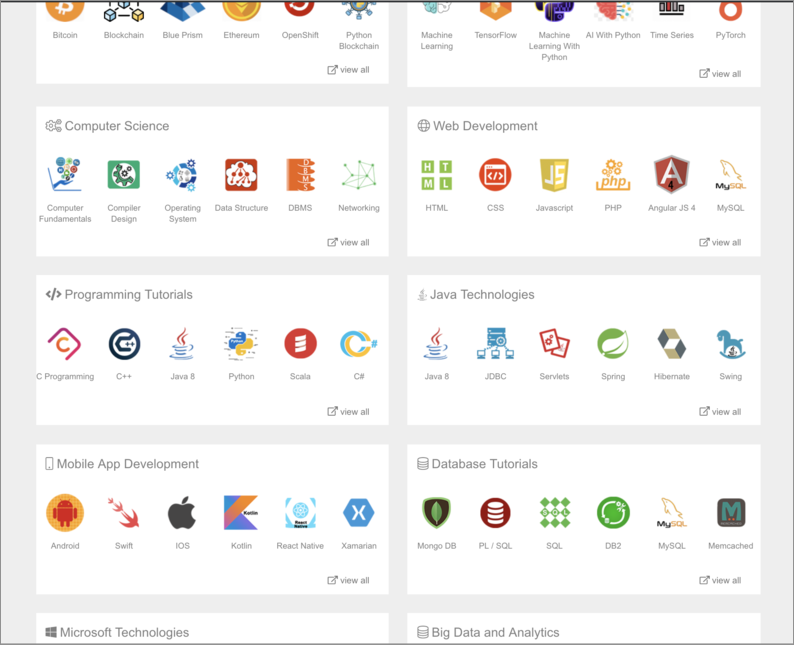Click the CSS tutorial icon

[495, 175]
